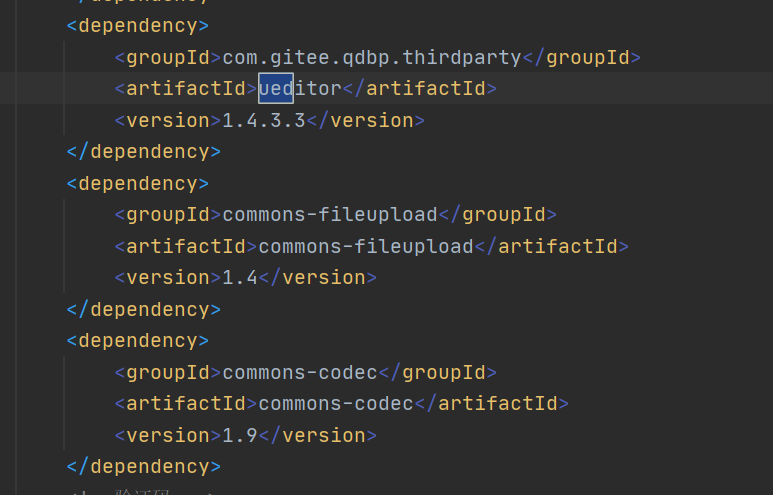
Task: Click the artifactId value commons-codec
Action: coord(336,404)
